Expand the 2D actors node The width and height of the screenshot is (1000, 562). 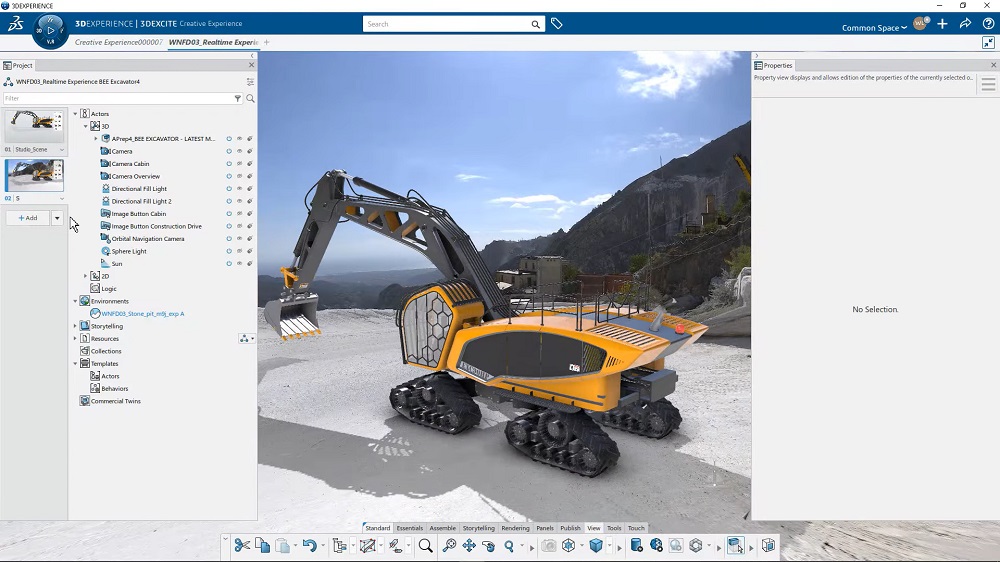coord(85,276)
